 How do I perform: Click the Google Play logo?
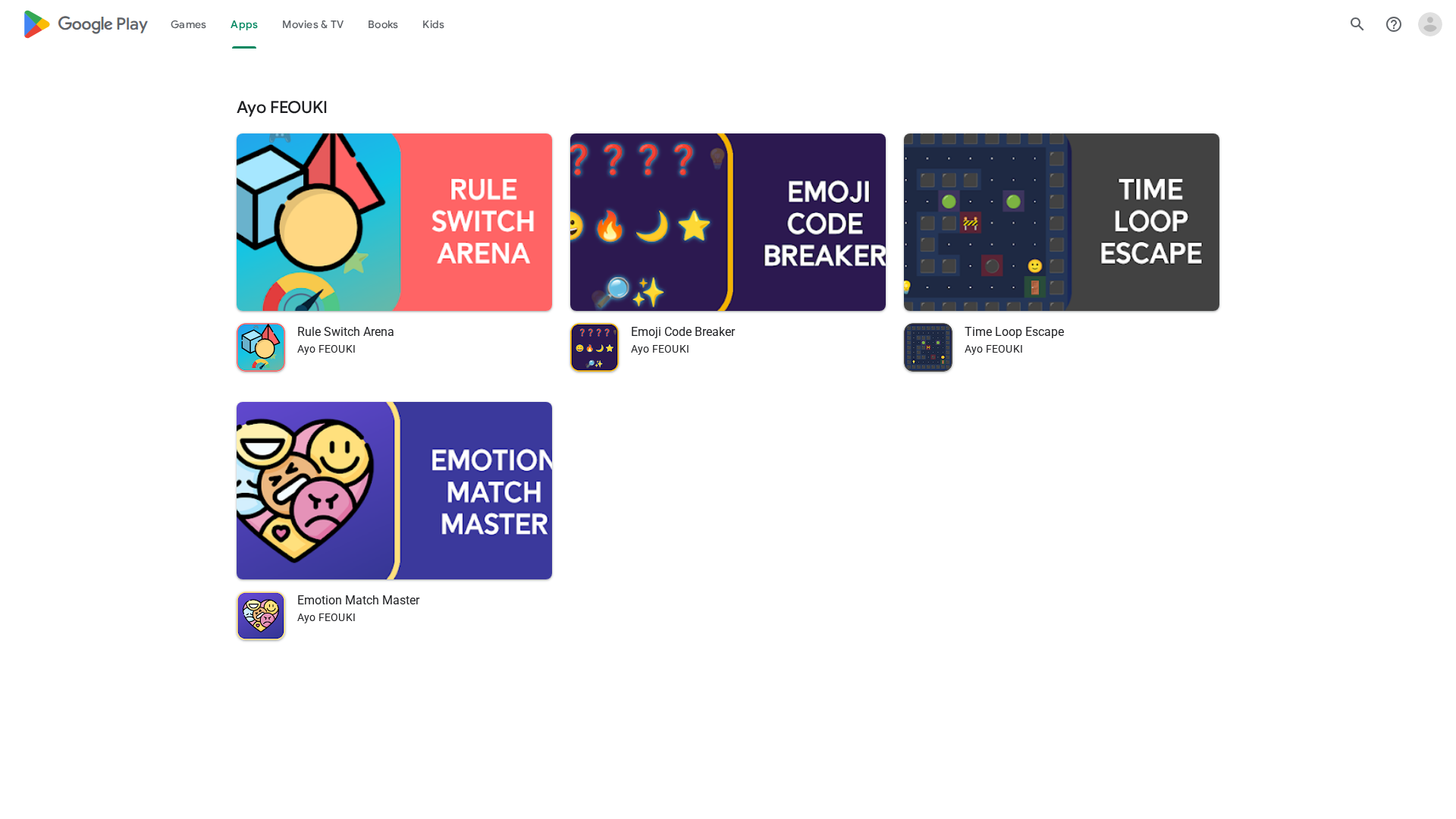coord(86,24)
